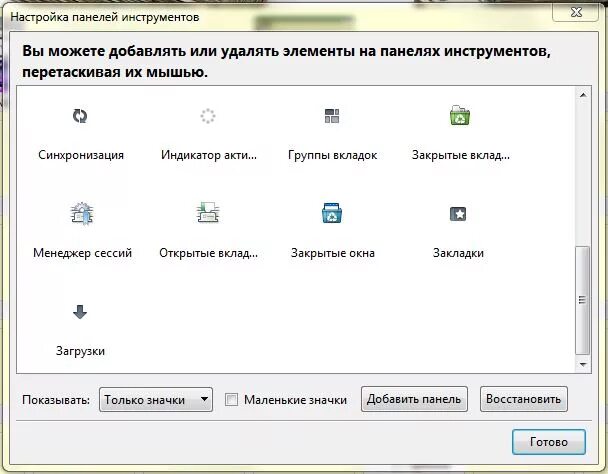The width and height of the screenshot is (608, 474).
Task: Click the scrollbar down arrow
Action: coord(583,364)
